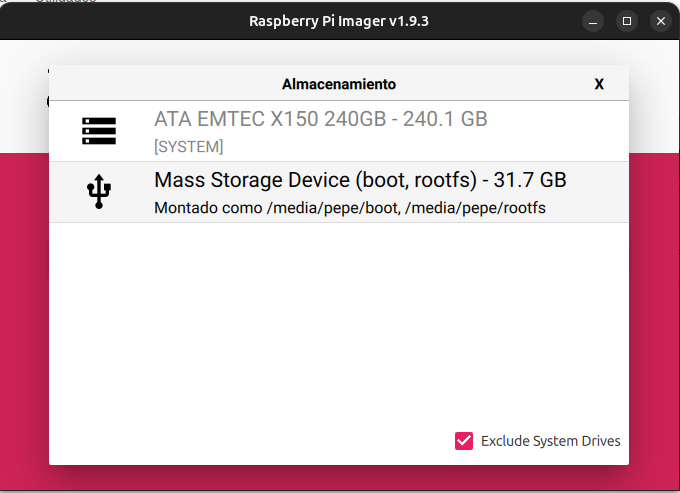Click the "Montado como /media/pepe/boot" mount path
Screen dimensions: 680x493
click(270, 208)
